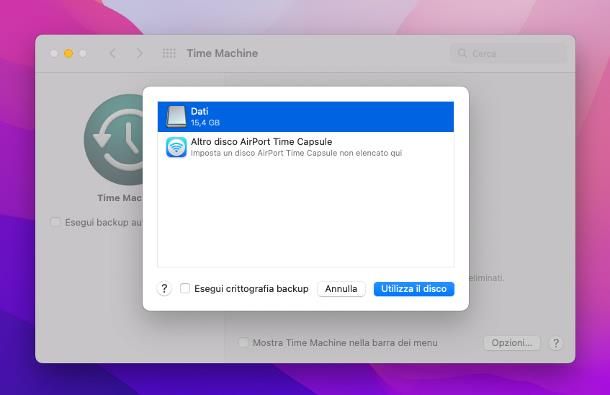Select the Dati disk row
Viewport: 610px width, 395px height.
coord(306,117)
